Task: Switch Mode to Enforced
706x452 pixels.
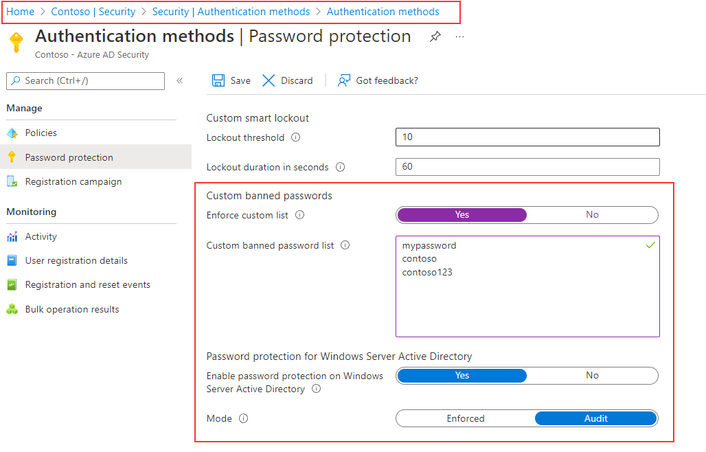Action: [466, 418]
